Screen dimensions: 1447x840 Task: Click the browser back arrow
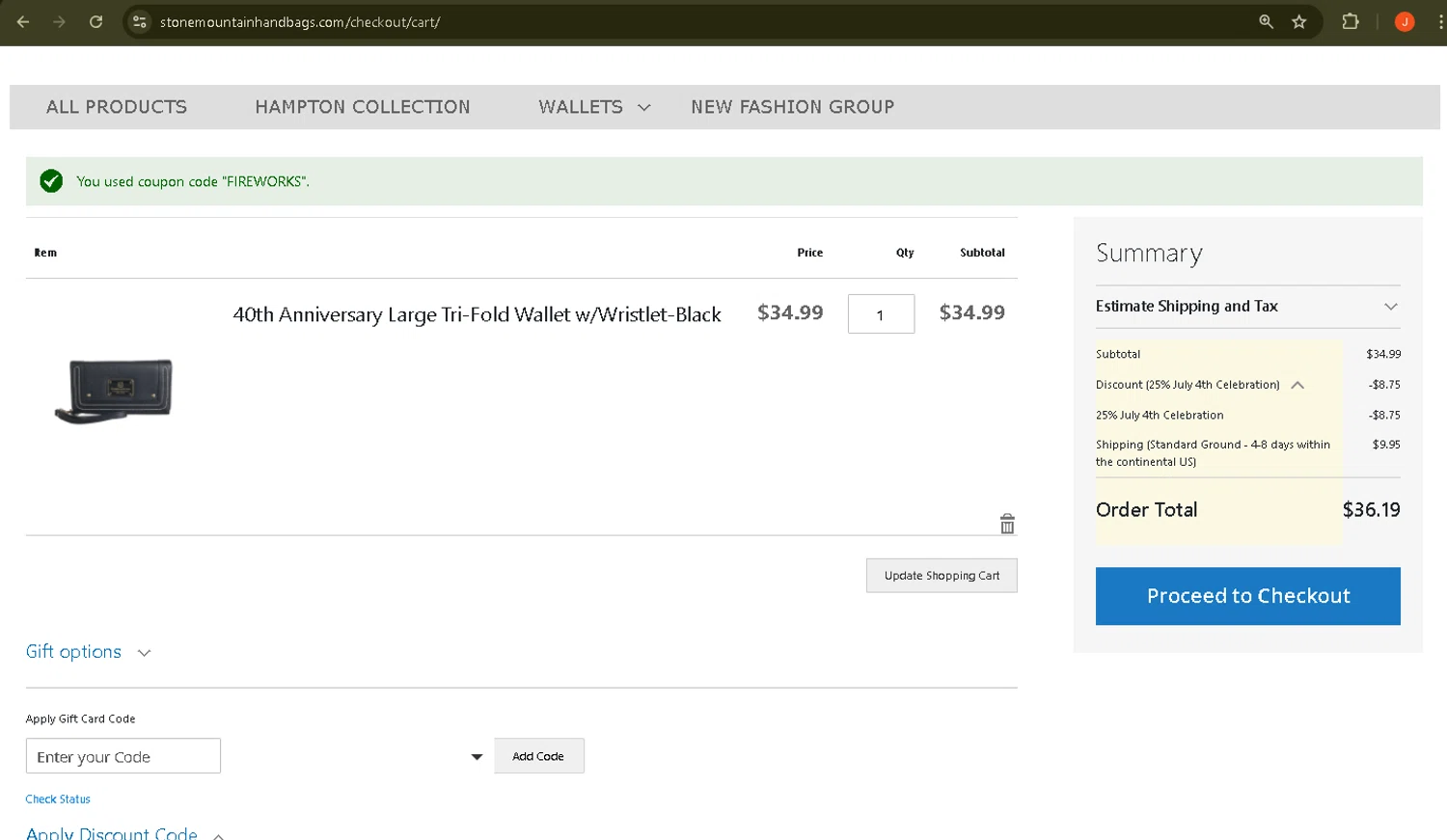[x=23, y=21]
